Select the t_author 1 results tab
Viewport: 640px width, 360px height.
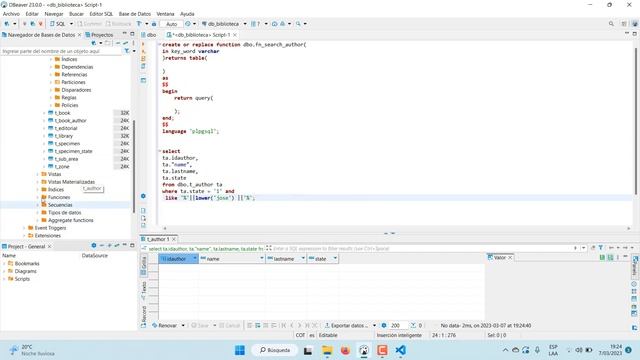click(x=158, y=239)
